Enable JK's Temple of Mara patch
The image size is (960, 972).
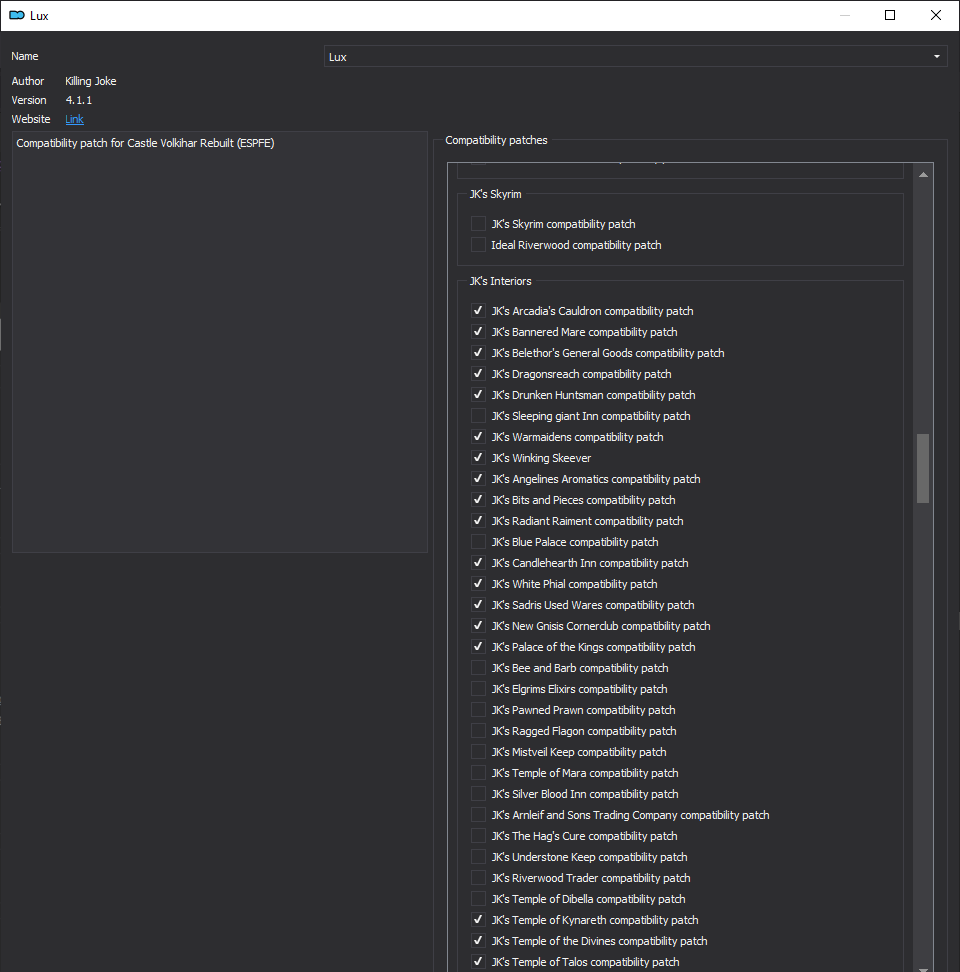coord(478,774)
